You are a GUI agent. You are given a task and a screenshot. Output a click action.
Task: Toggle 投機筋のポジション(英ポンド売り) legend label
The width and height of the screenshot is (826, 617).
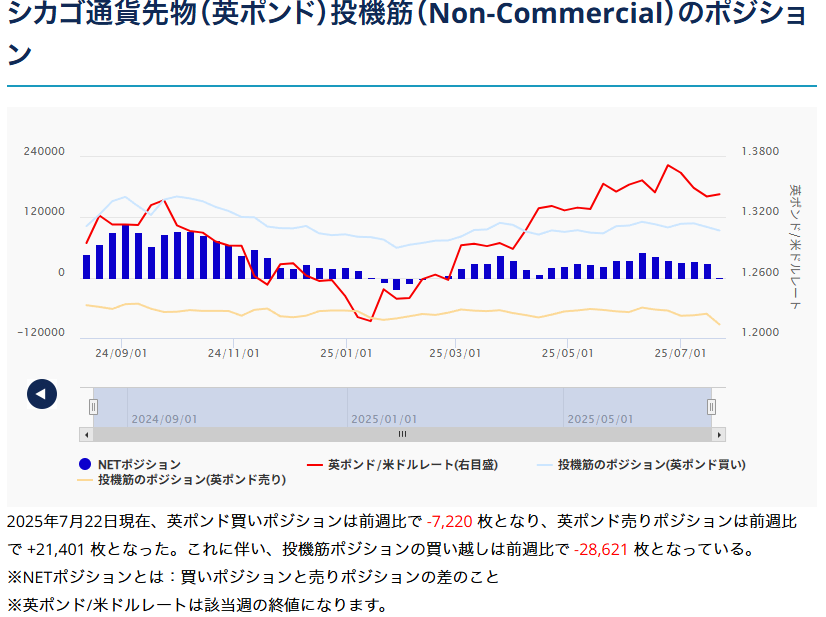(192, 480)
